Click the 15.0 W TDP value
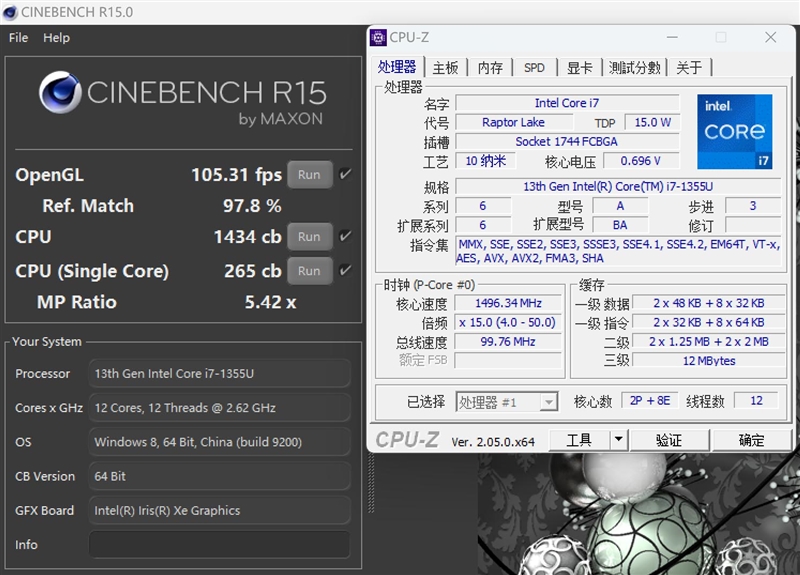Viewport: 800px width, 575px height. (653, 122)
